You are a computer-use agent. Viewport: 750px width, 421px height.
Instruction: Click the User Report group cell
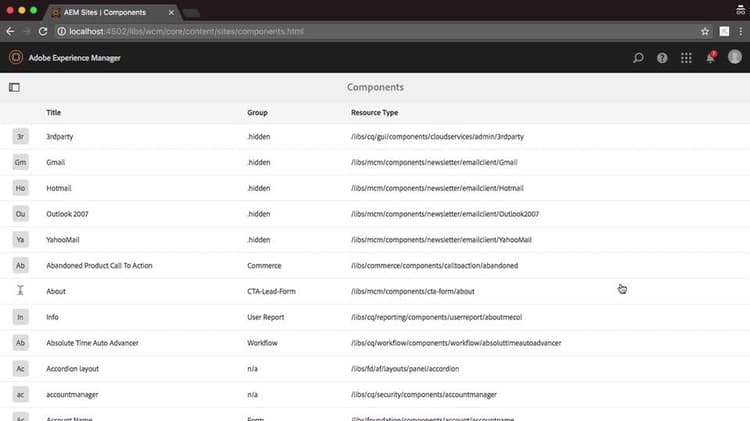pos(265,317)
